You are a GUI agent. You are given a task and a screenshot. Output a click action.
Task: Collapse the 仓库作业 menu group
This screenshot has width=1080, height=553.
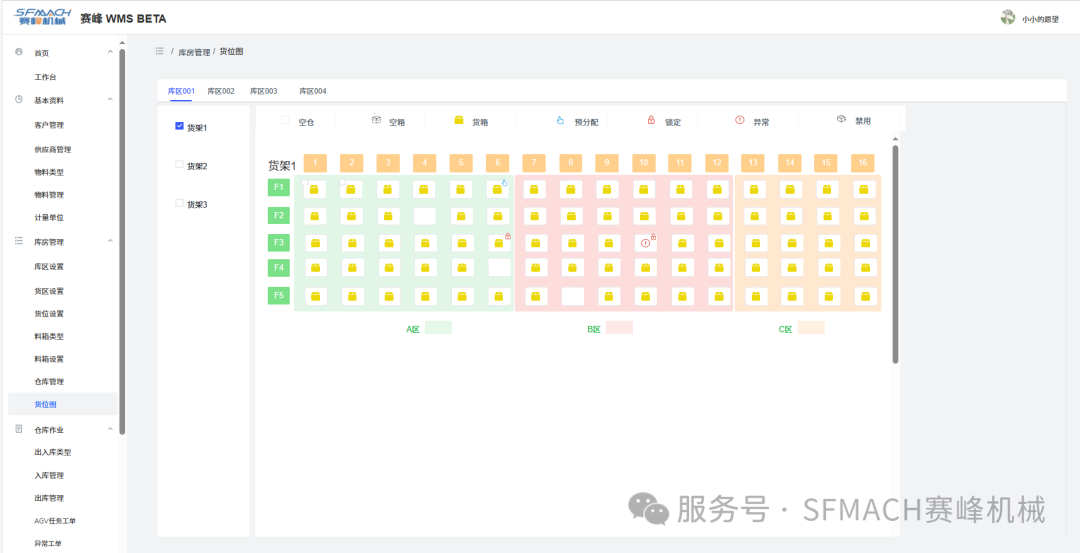pos(110,429)
